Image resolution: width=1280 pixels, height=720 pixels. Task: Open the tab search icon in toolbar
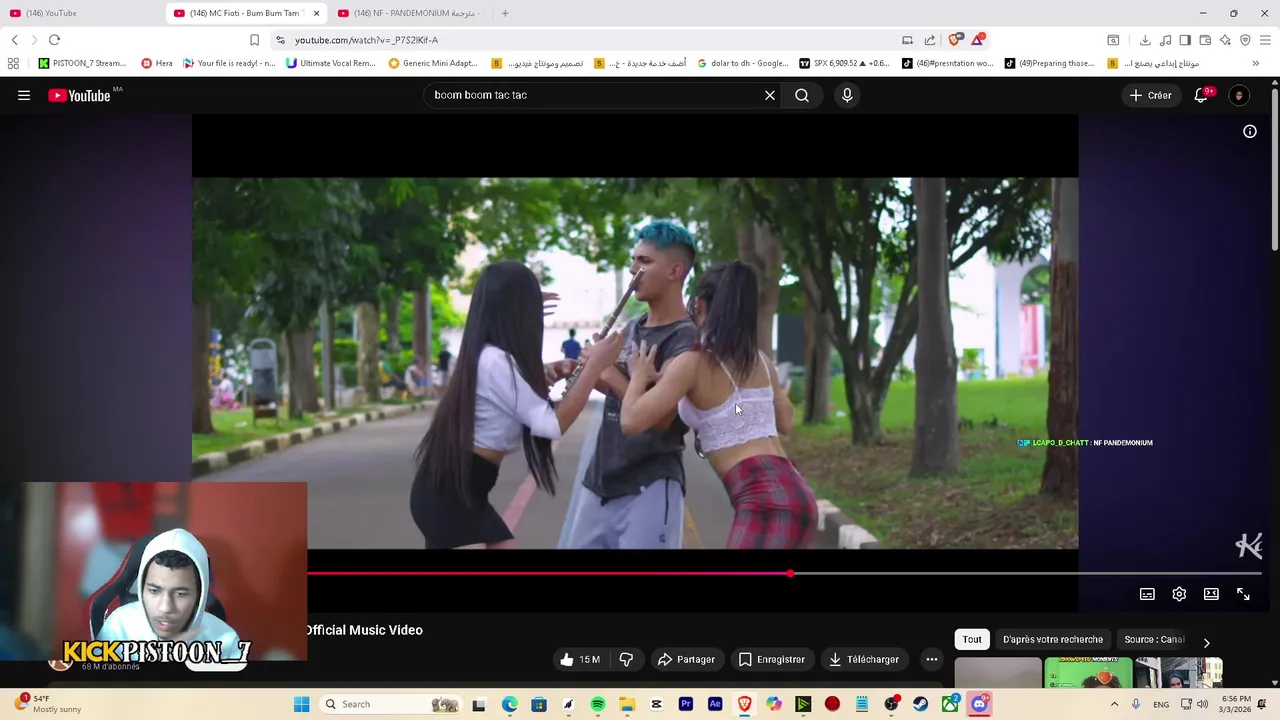1113,40
